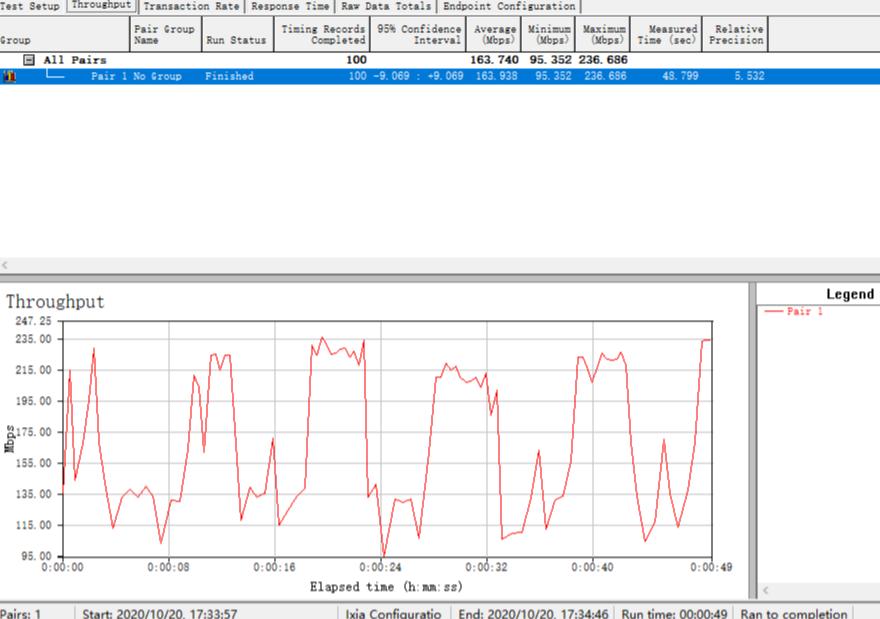Select the Throughput tab
The width and height of the screenshot is (880, 619).
coord(102,6)
